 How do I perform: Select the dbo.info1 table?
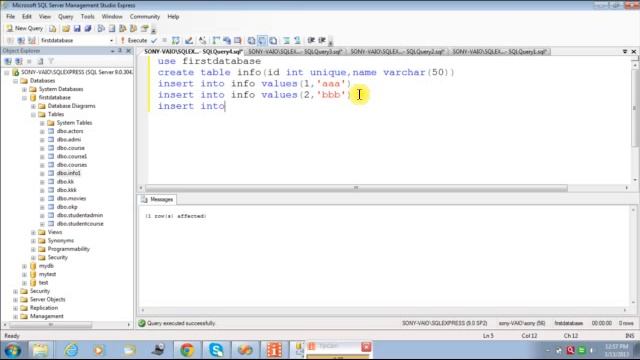click(69, 173)
